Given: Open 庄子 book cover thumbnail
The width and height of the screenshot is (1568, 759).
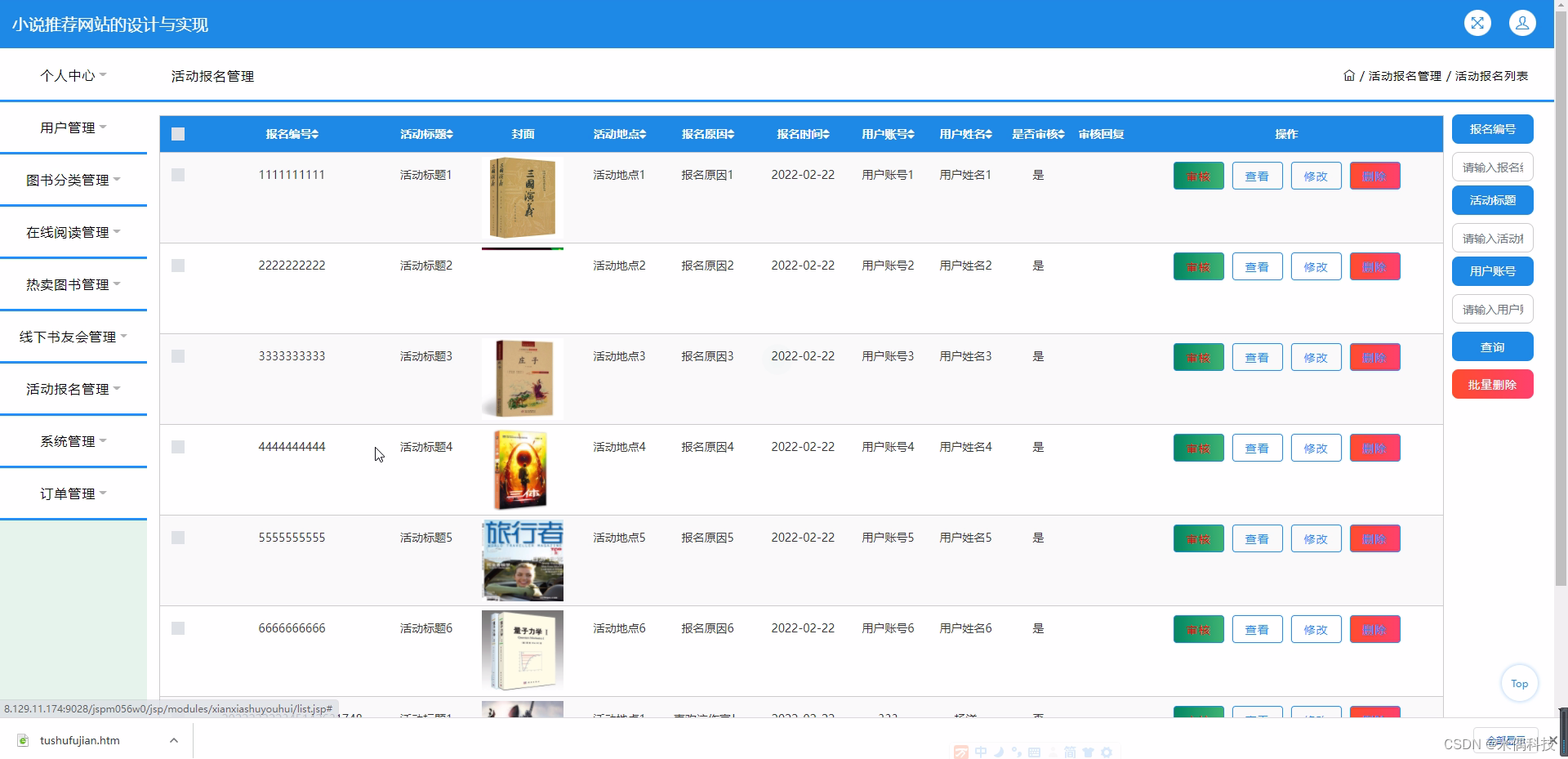Looking at the screenshot, I should 523,379.
